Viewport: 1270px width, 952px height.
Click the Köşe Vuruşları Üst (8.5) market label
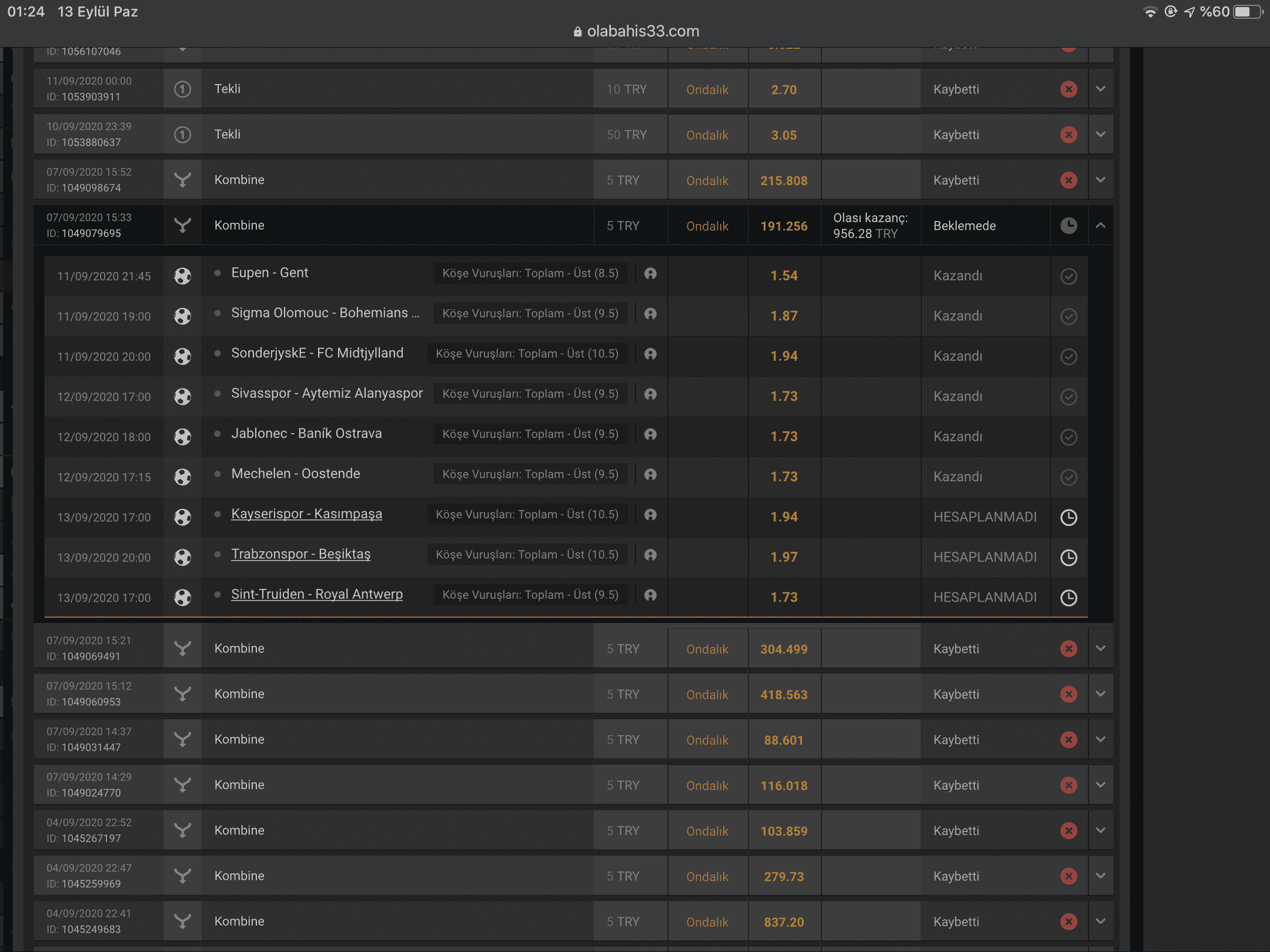click(530, 273)
